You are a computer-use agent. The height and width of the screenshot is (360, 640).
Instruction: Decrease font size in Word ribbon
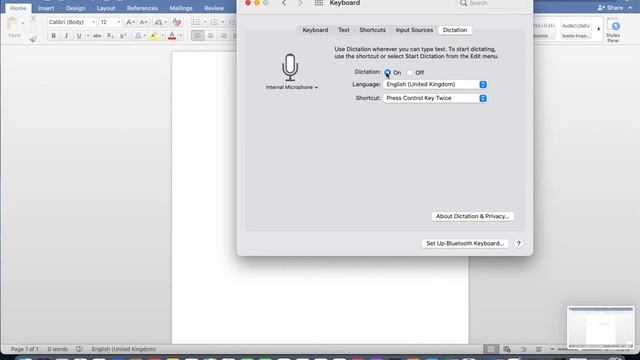[x=143, y=22]
